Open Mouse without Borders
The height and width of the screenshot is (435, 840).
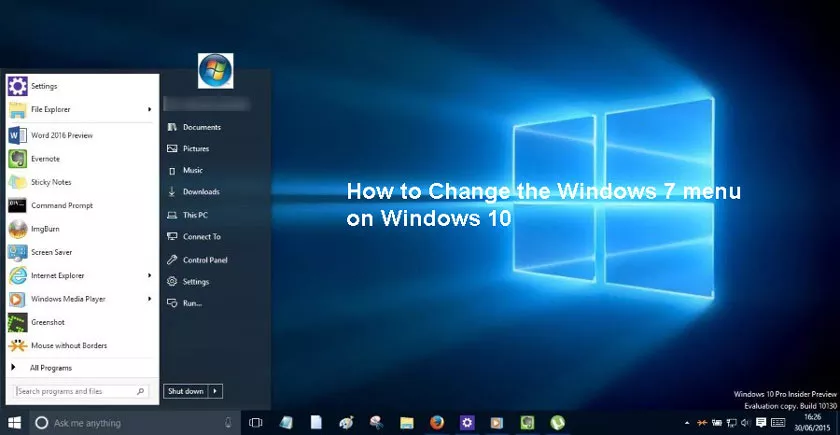82,346
